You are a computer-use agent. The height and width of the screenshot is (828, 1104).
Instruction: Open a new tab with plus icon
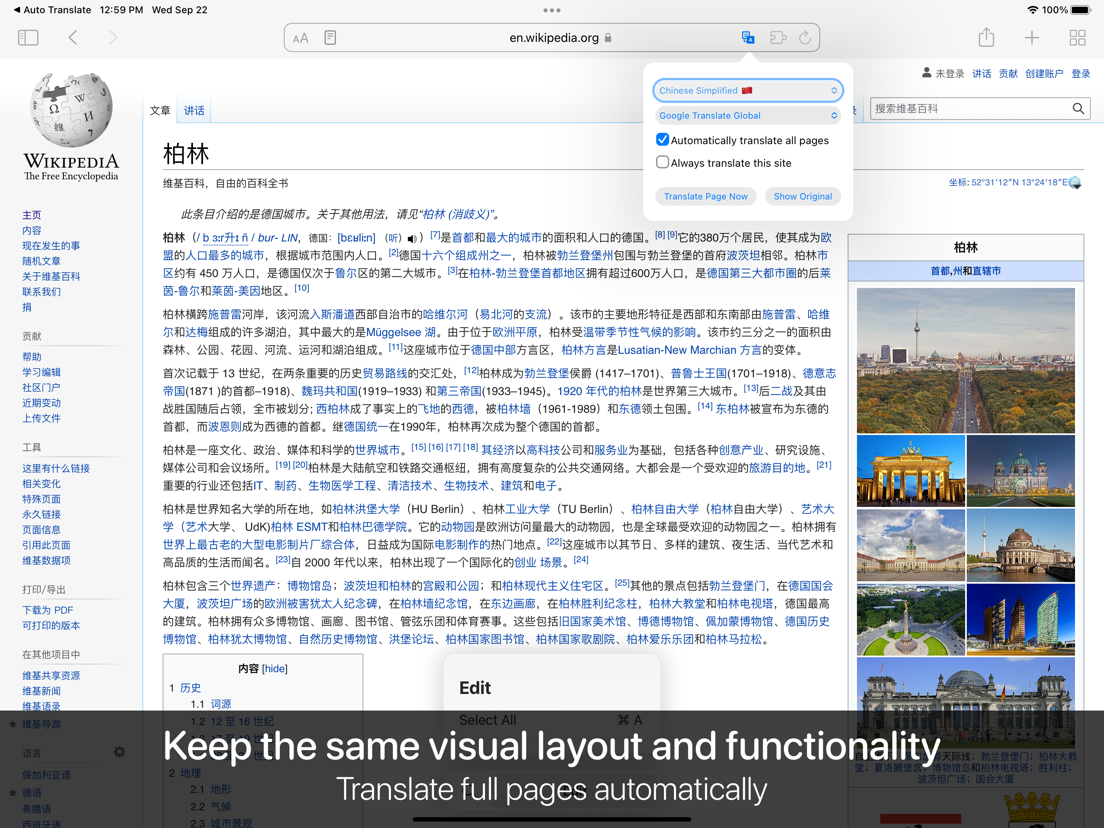click(1031, 37)
